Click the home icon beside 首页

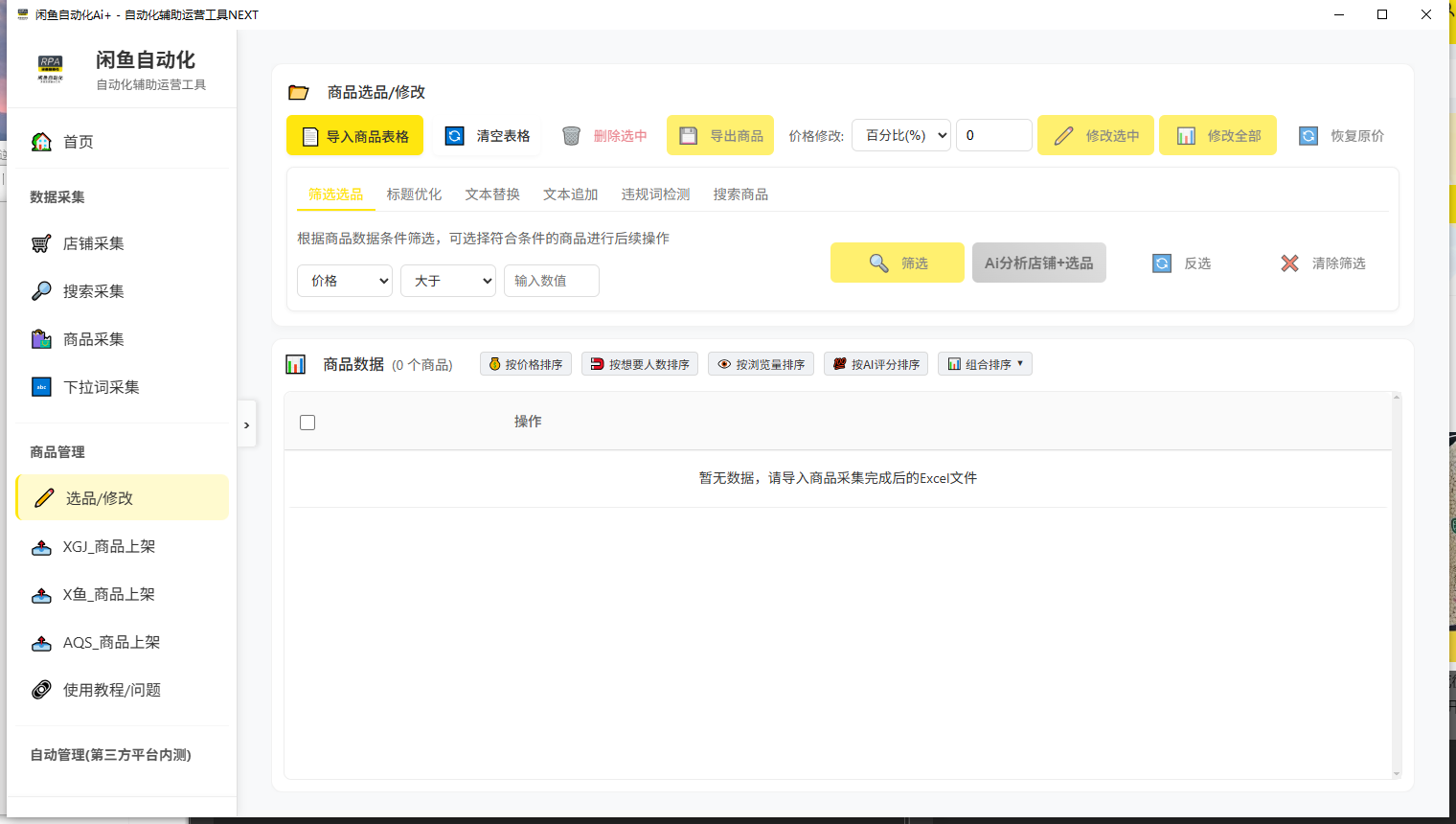click(41, 142)
